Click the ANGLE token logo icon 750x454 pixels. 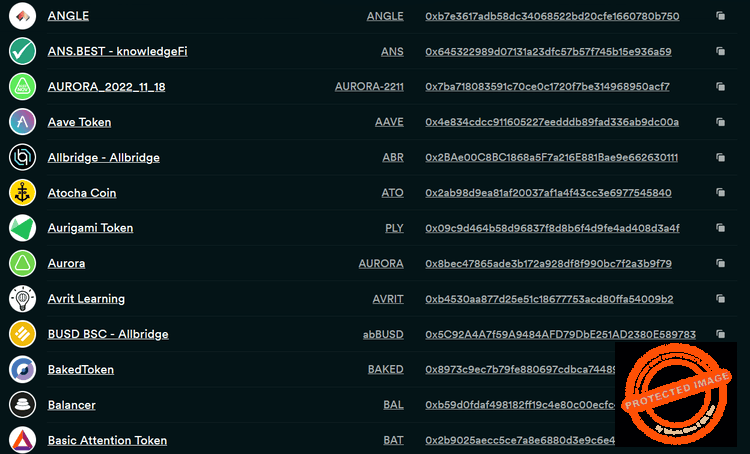tap(22, 16)
